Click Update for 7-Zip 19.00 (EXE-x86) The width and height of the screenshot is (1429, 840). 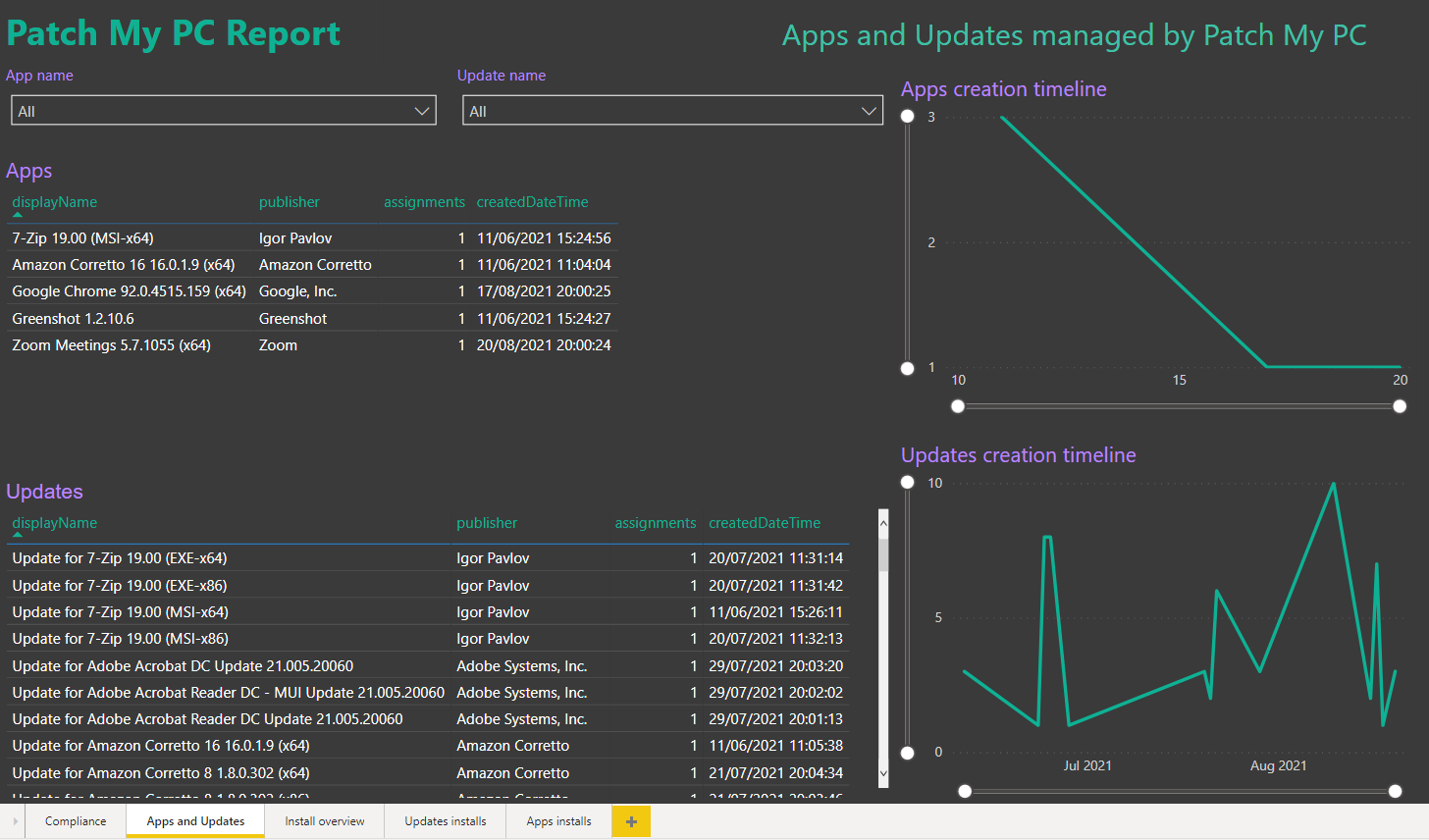click(x=120, y=586)
